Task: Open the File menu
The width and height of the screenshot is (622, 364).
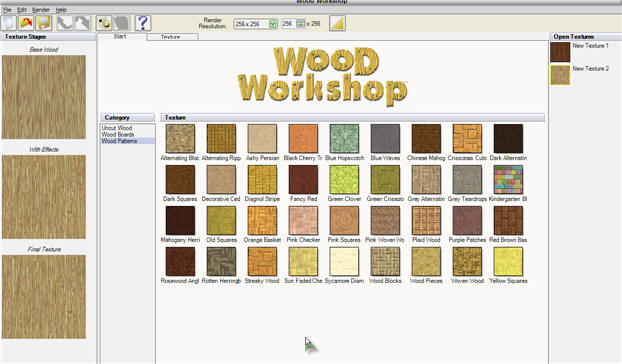Action: click(7, 10)
